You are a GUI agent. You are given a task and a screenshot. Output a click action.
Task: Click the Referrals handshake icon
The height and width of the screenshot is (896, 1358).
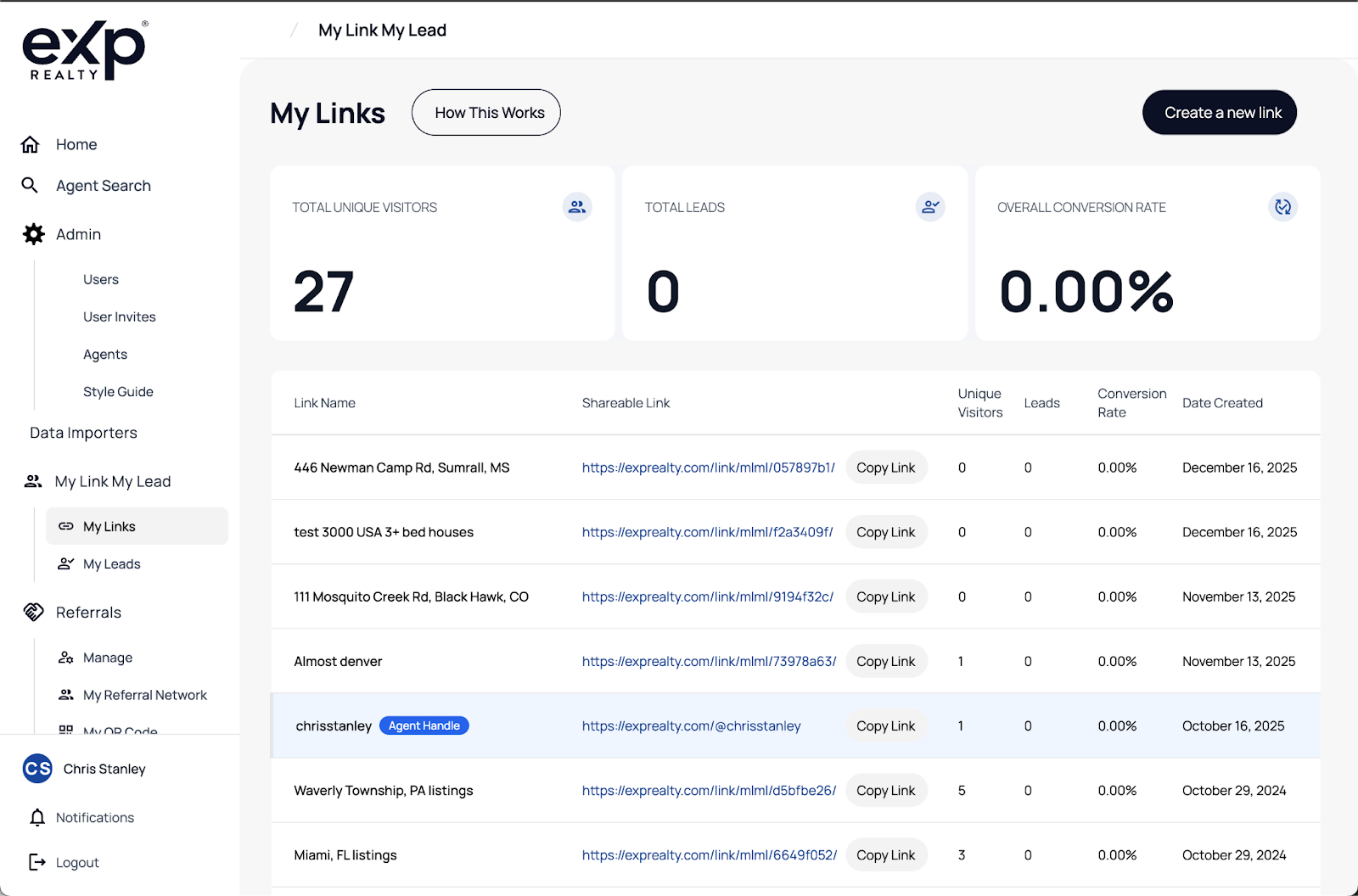coord(33,612)
